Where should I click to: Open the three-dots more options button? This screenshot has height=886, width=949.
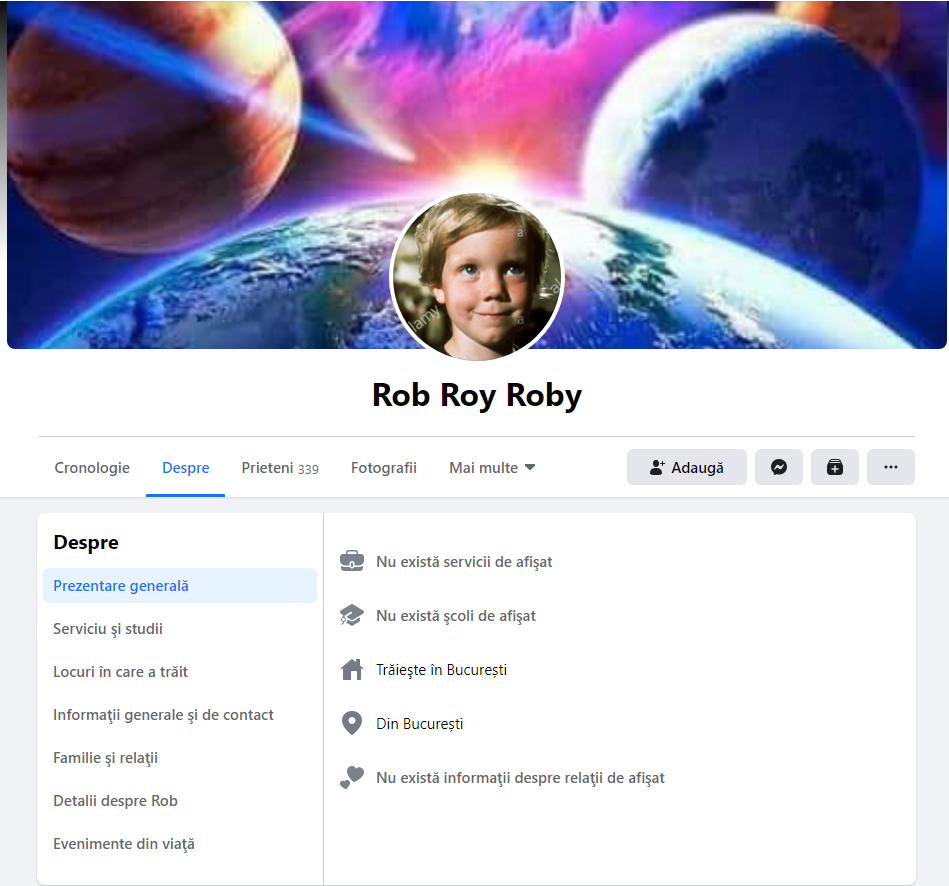[890, 467]
